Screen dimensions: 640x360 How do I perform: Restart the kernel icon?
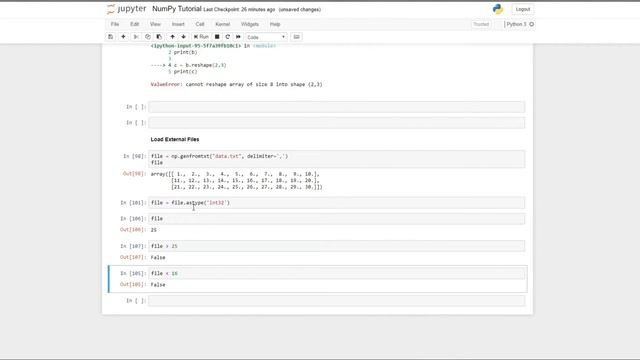[228, 37]
